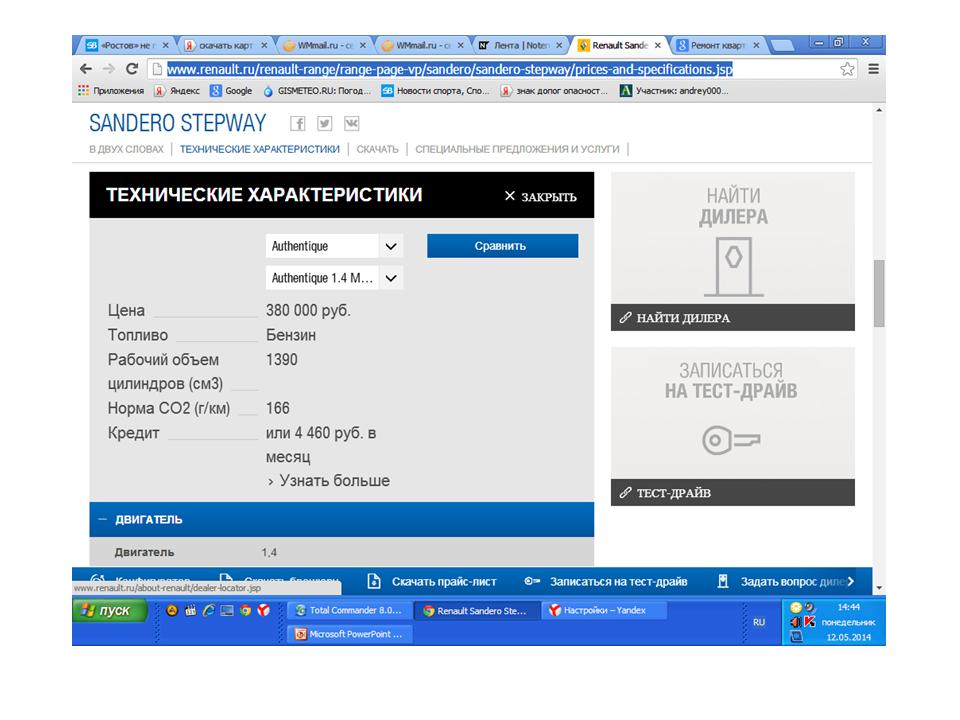Click the Тест-драйв dark bar link

733,492
